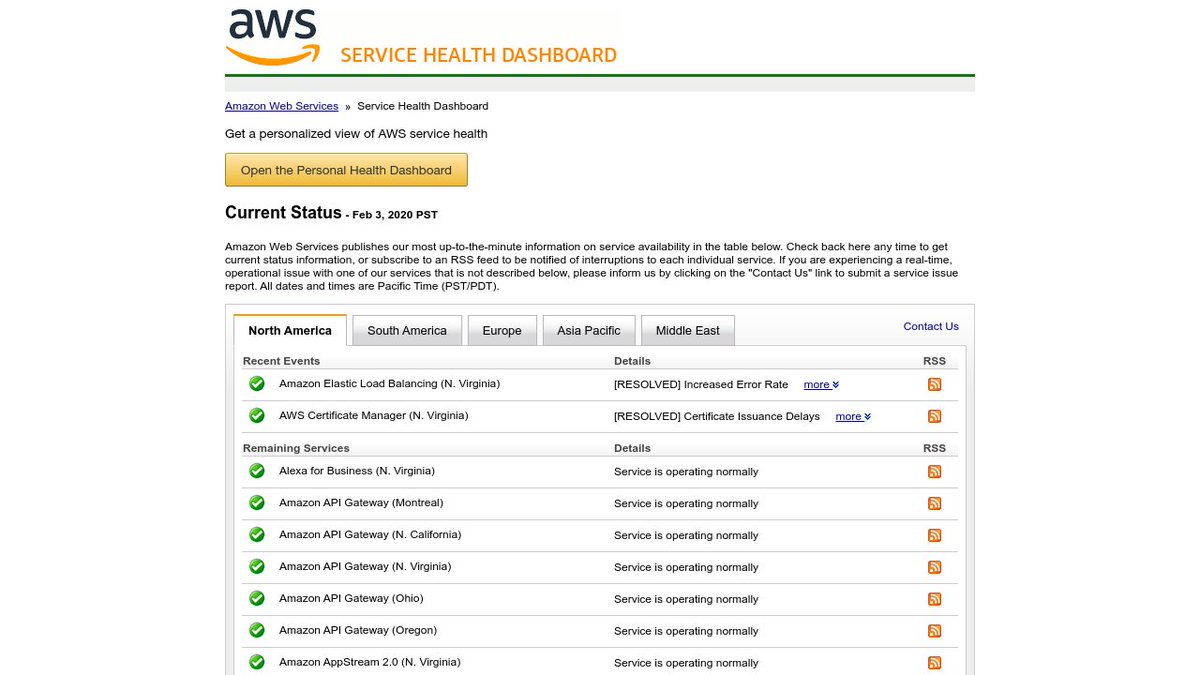Click 'Amazon API Gateway (N. California)' text
The width and height of the screenshot is (1200, 675).
(x=370, y=535)
